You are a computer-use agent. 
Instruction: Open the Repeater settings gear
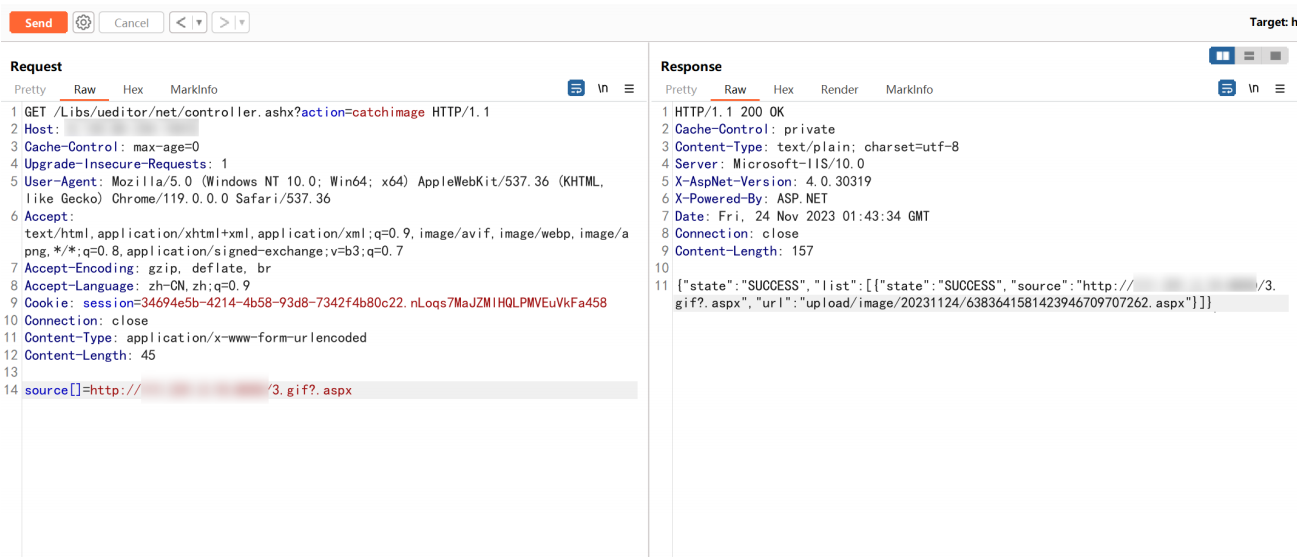coord(84,22)
